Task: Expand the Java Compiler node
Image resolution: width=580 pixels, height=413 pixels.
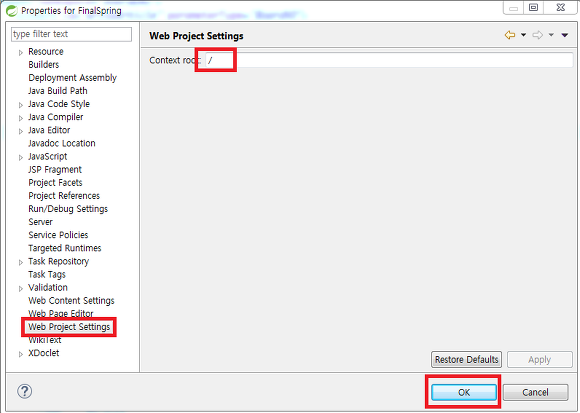Action: pyautogui.click(x=21, y=118)
